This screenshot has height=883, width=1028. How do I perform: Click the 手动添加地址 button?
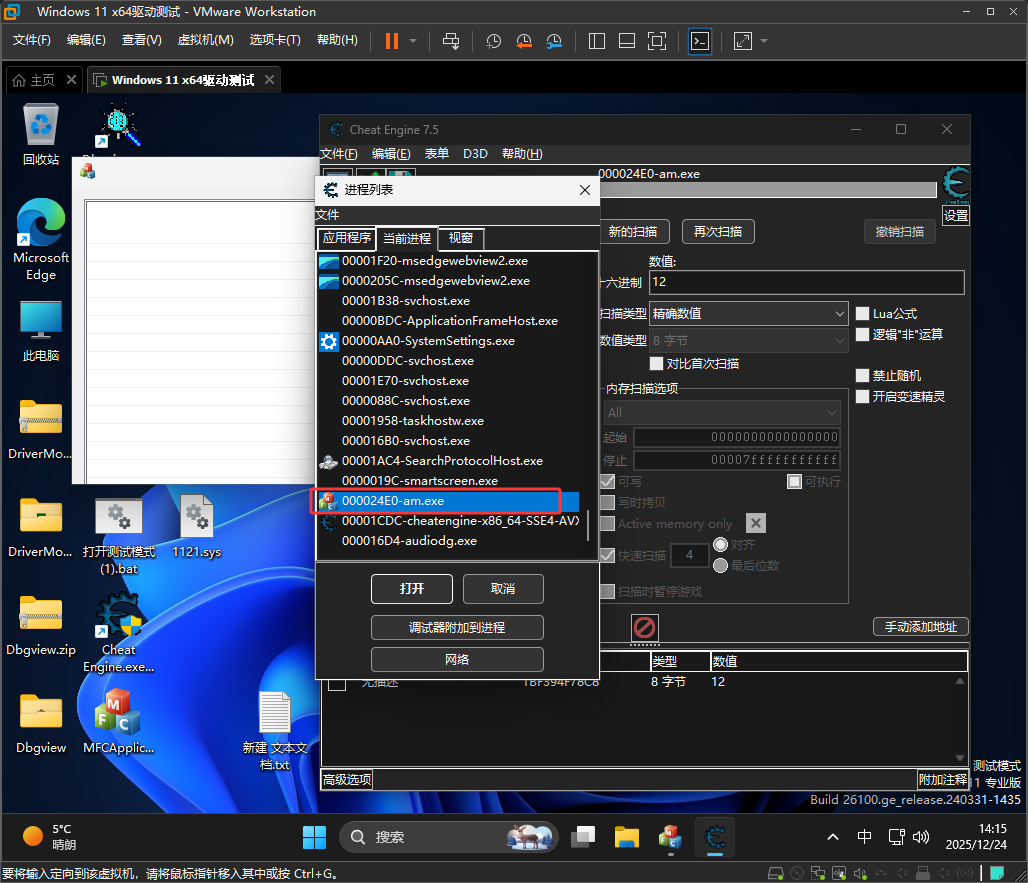click(x=920, y=627)
